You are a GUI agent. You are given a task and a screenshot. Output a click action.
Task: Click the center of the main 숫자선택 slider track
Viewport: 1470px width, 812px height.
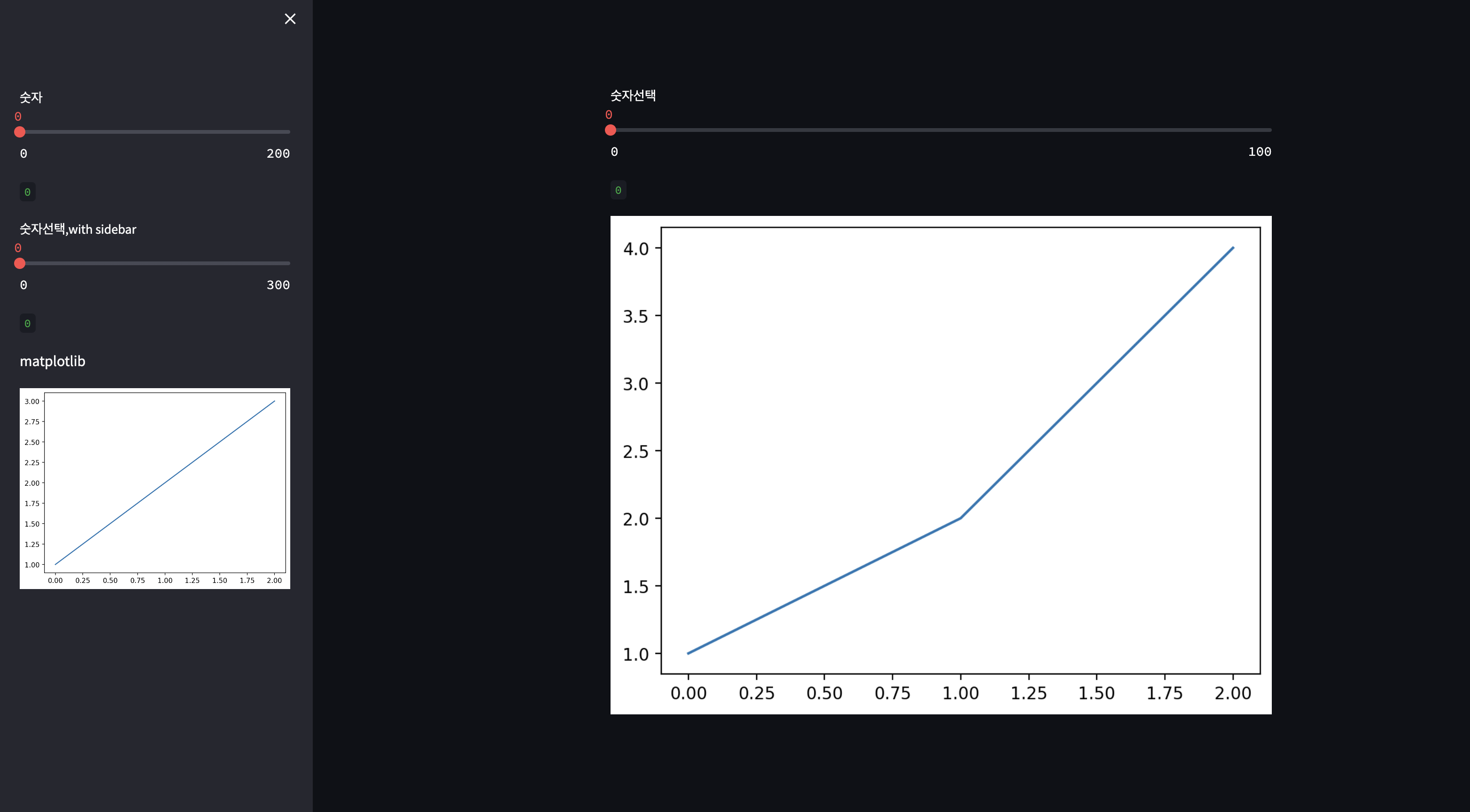point(941,130)
